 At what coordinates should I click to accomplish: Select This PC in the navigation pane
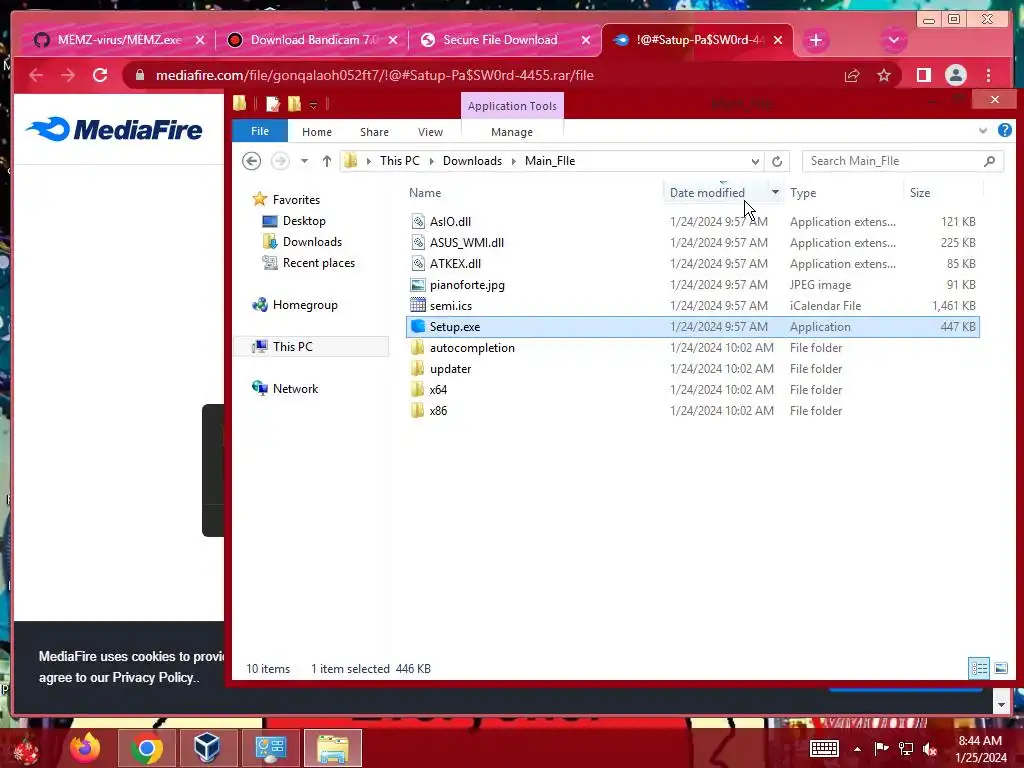293,346
